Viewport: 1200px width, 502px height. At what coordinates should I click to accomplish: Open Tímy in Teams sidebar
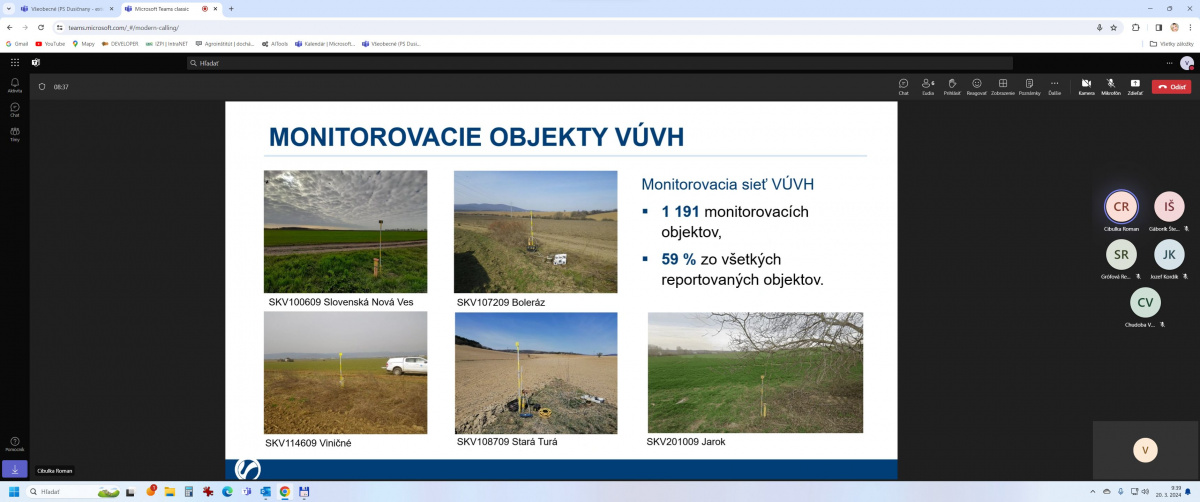[14, 134]
